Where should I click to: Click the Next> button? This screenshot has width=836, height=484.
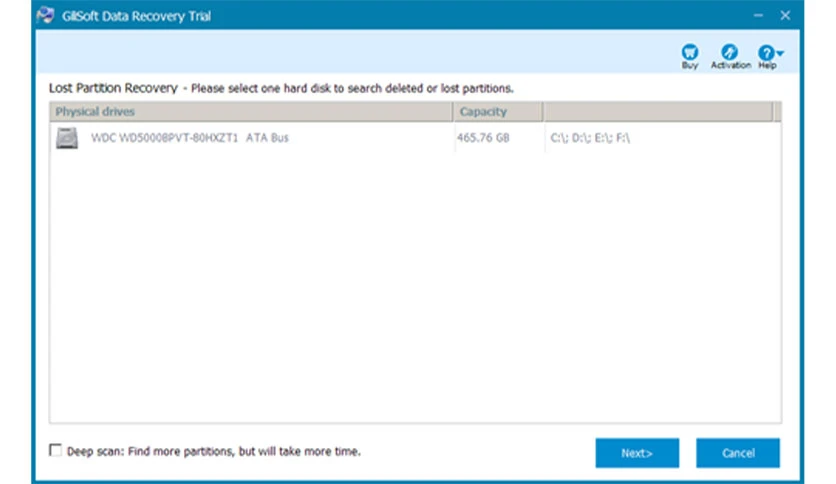tap(637, 453)
